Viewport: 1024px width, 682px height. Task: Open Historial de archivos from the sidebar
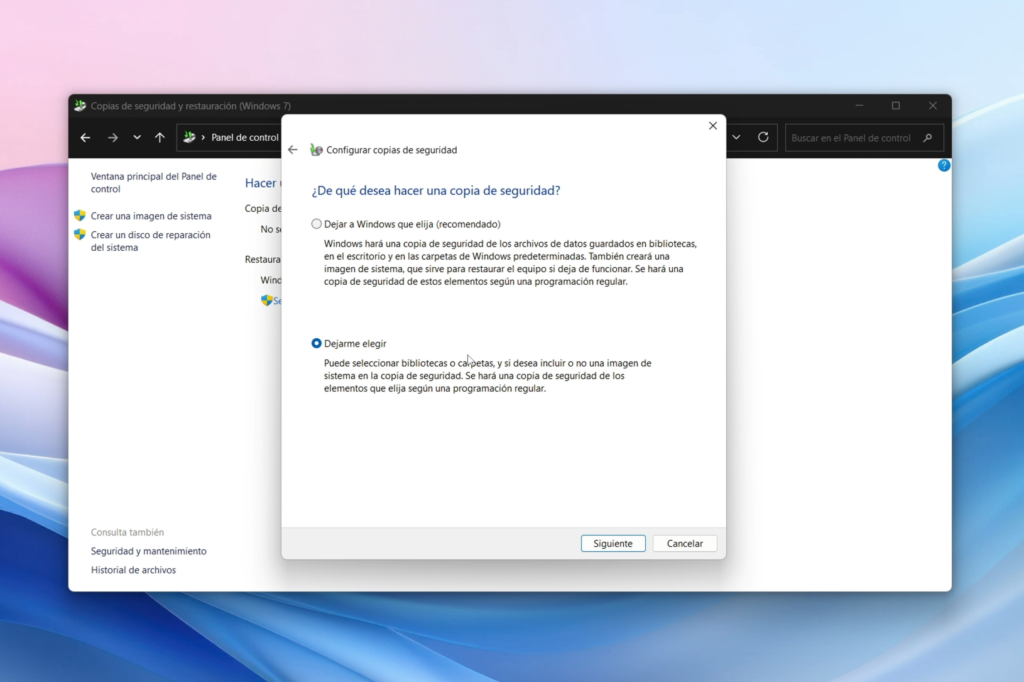click(134, 570)
